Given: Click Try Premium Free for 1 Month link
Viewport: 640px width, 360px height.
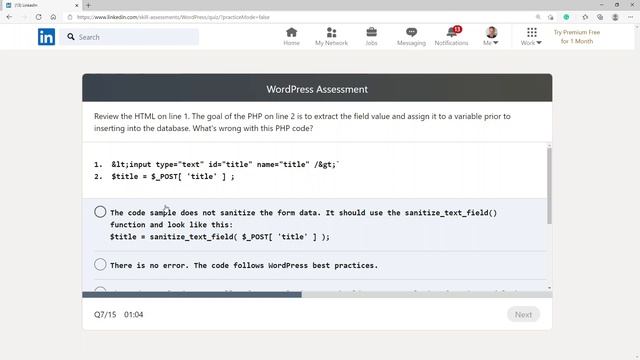Looking at the screenshot, I should 577,37.
